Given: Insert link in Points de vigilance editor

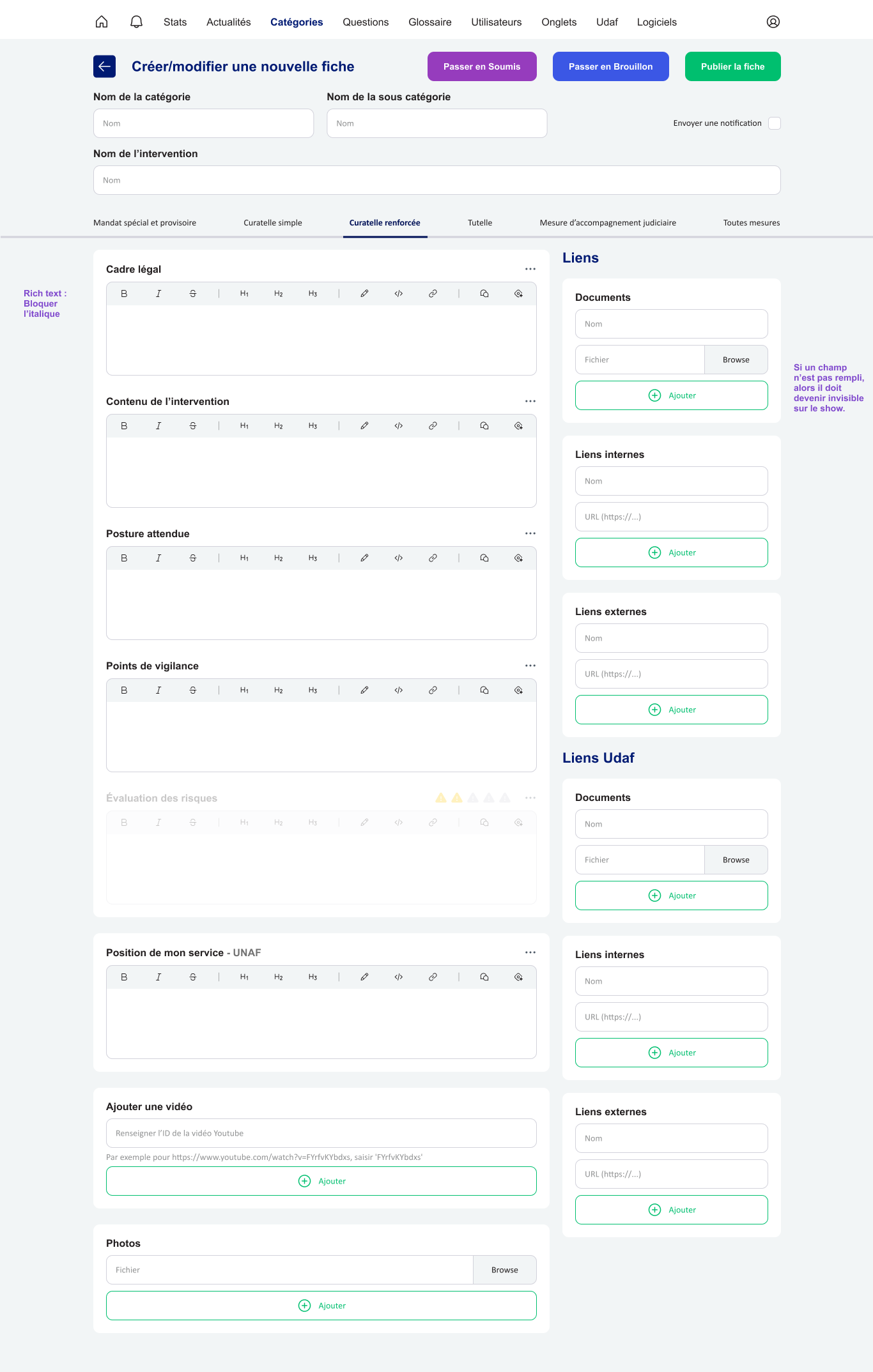Looking at the screenshot, I should 433,690.
